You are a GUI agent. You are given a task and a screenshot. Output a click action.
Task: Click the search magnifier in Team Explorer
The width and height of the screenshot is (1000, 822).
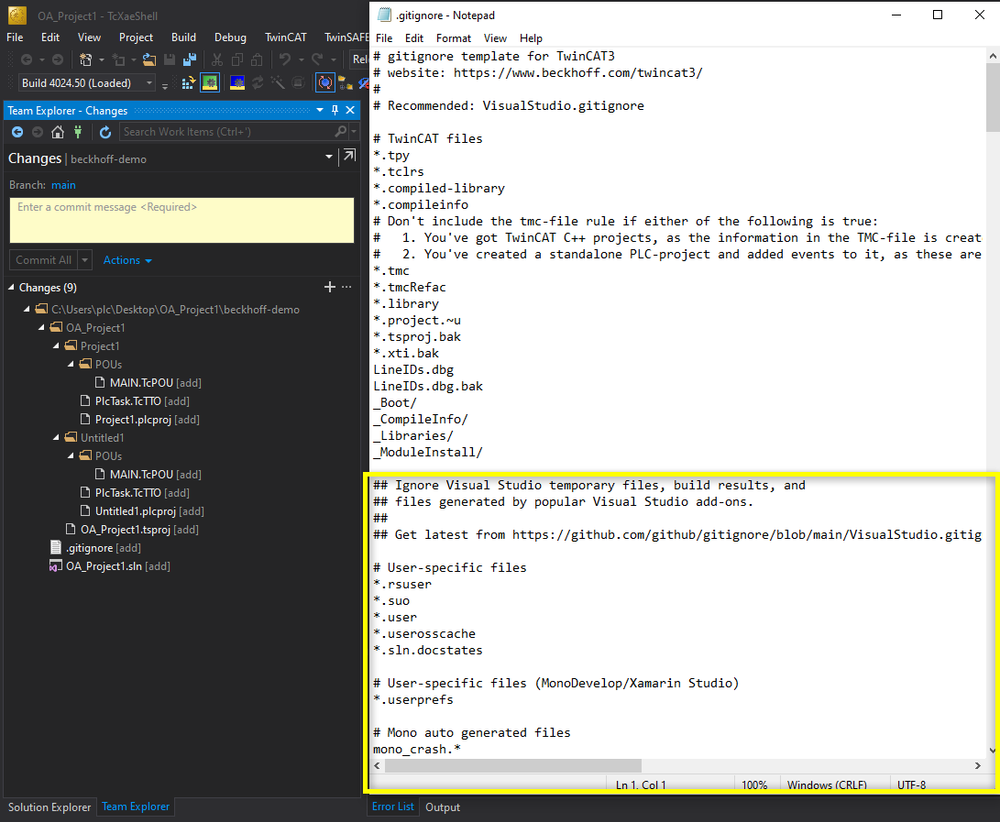(341, 131)
